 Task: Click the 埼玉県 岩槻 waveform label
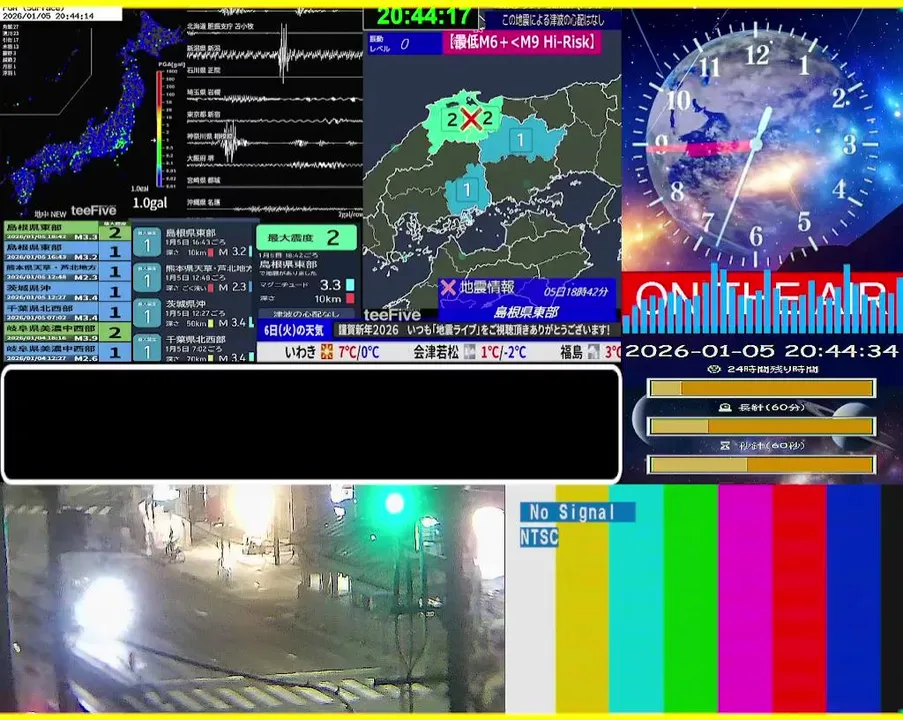tap(203, 92)
